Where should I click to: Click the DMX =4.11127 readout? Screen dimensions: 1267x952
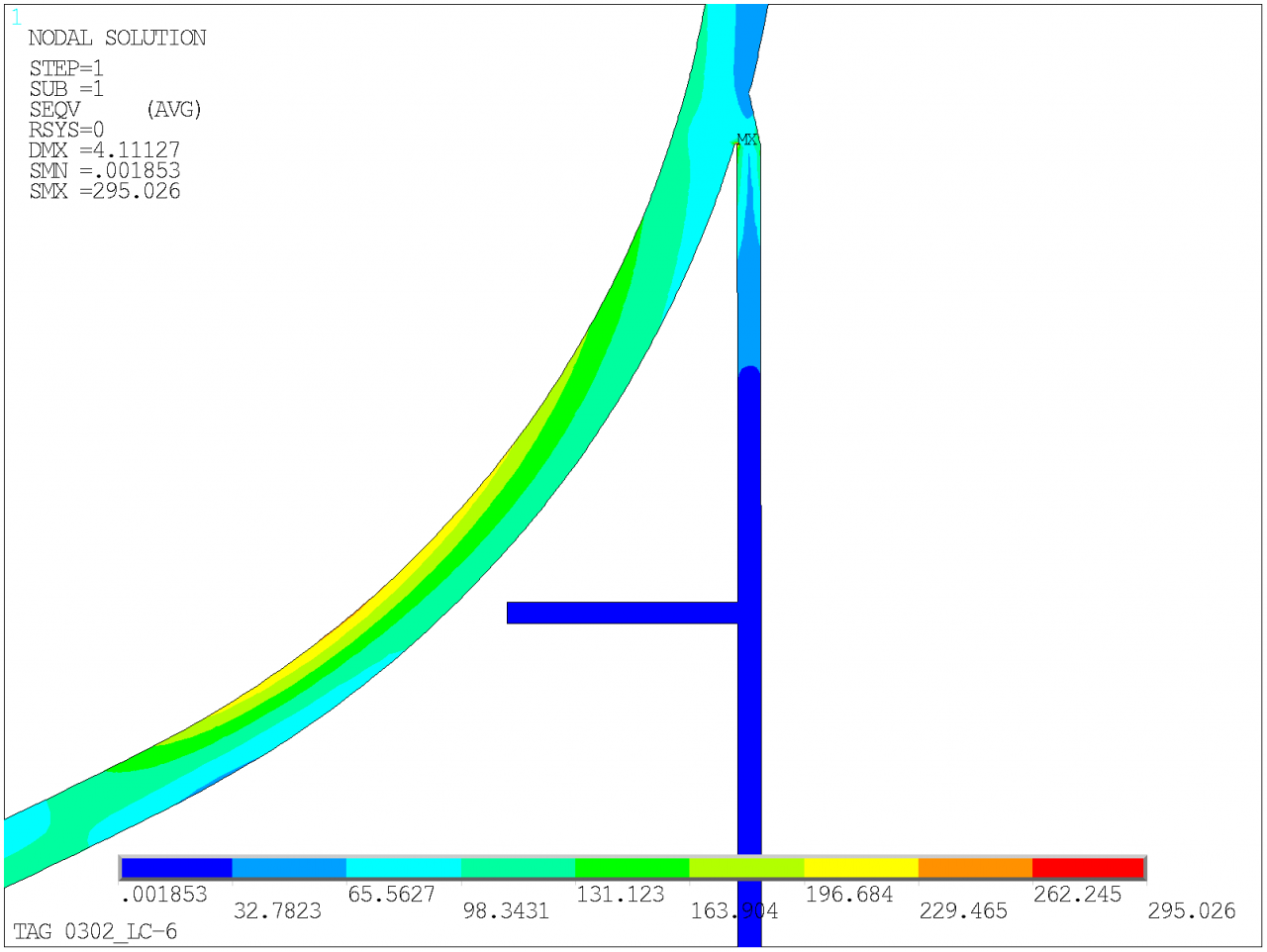(105, 150)
